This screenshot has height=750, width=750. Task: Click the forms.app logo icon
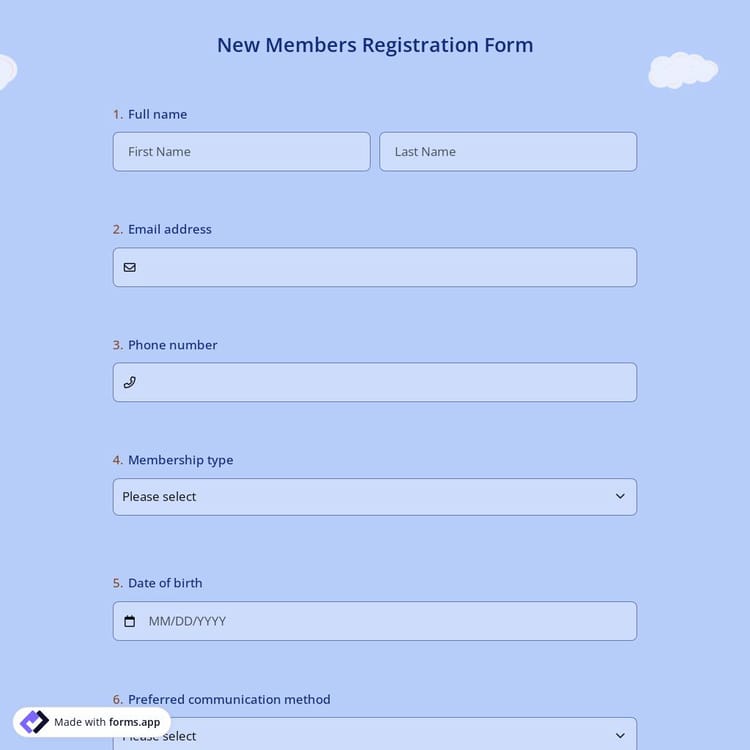[34, 722]
